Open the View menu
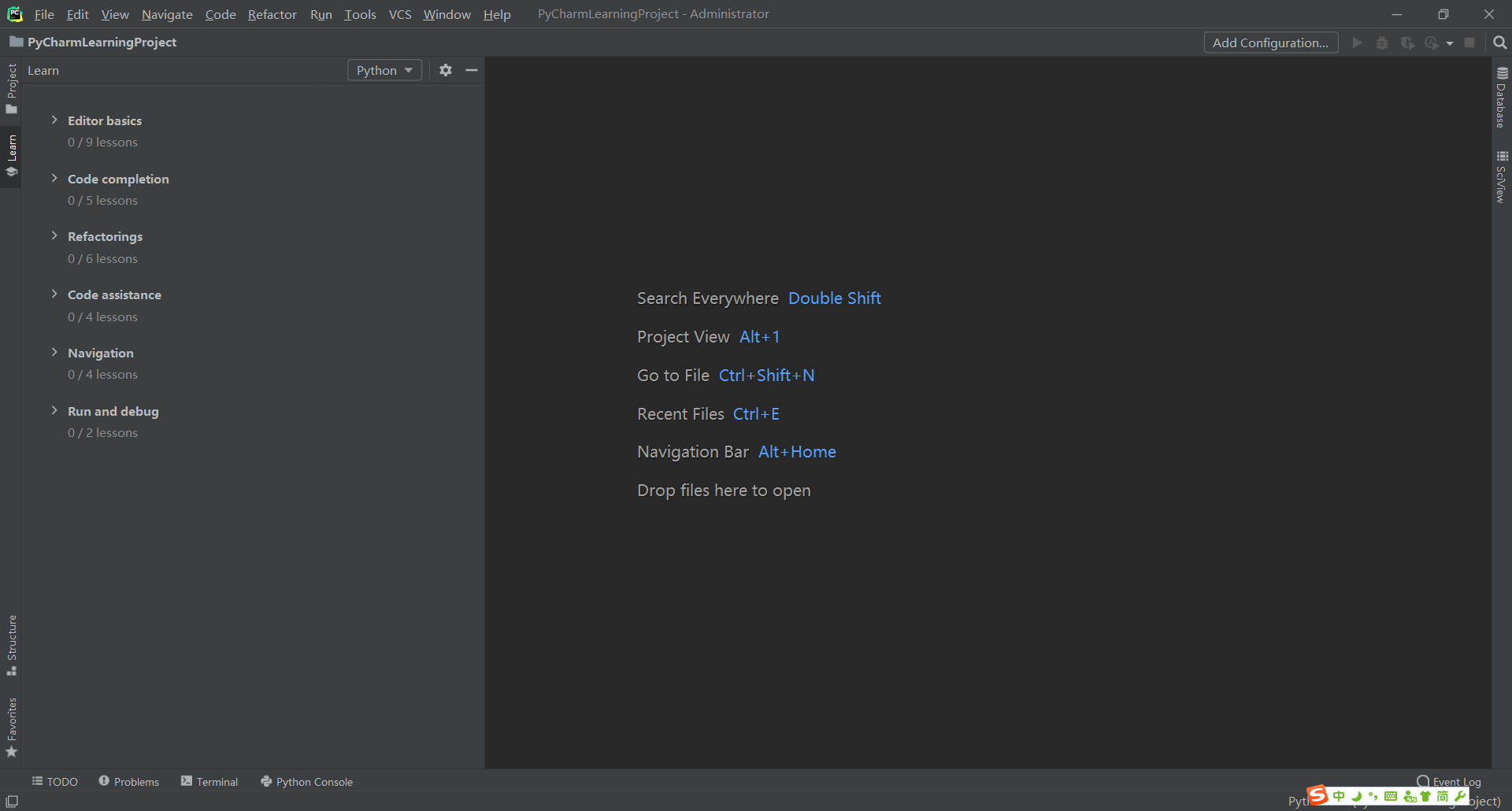This screenshot has width=1512, height=811. (115, 14)
